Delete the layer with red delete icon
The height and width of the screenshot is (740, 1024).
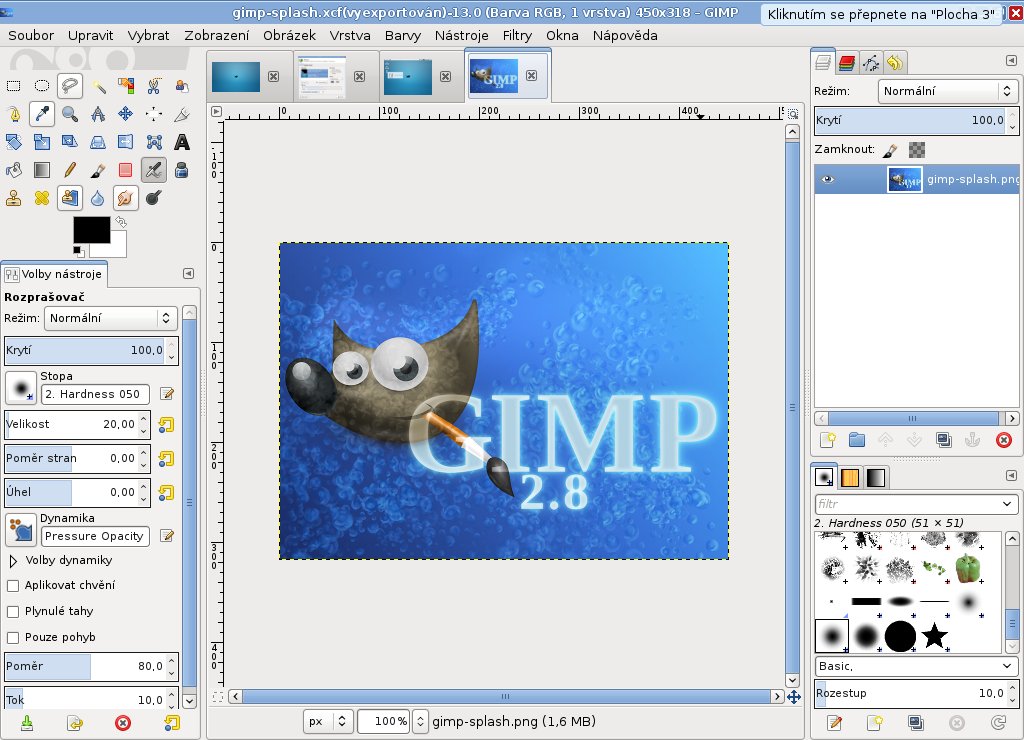tap(1004, 440)
